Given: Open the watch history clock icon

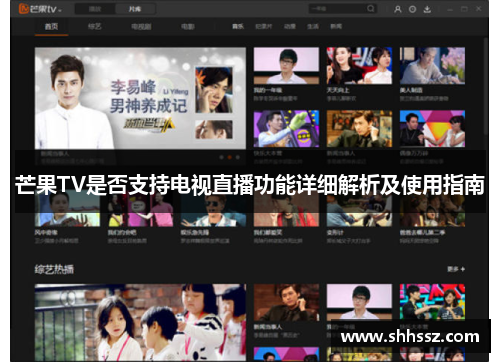Looking at the screenshot, I should tap(412, 9).
